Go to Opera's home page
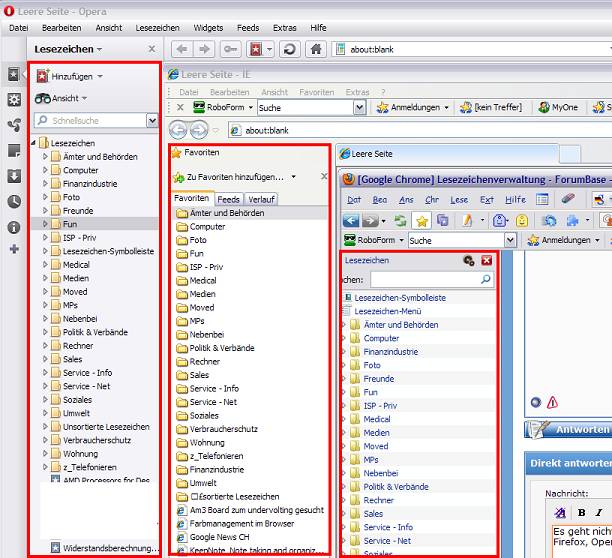Viewport: 612px width, 558px height. [316, 49]
